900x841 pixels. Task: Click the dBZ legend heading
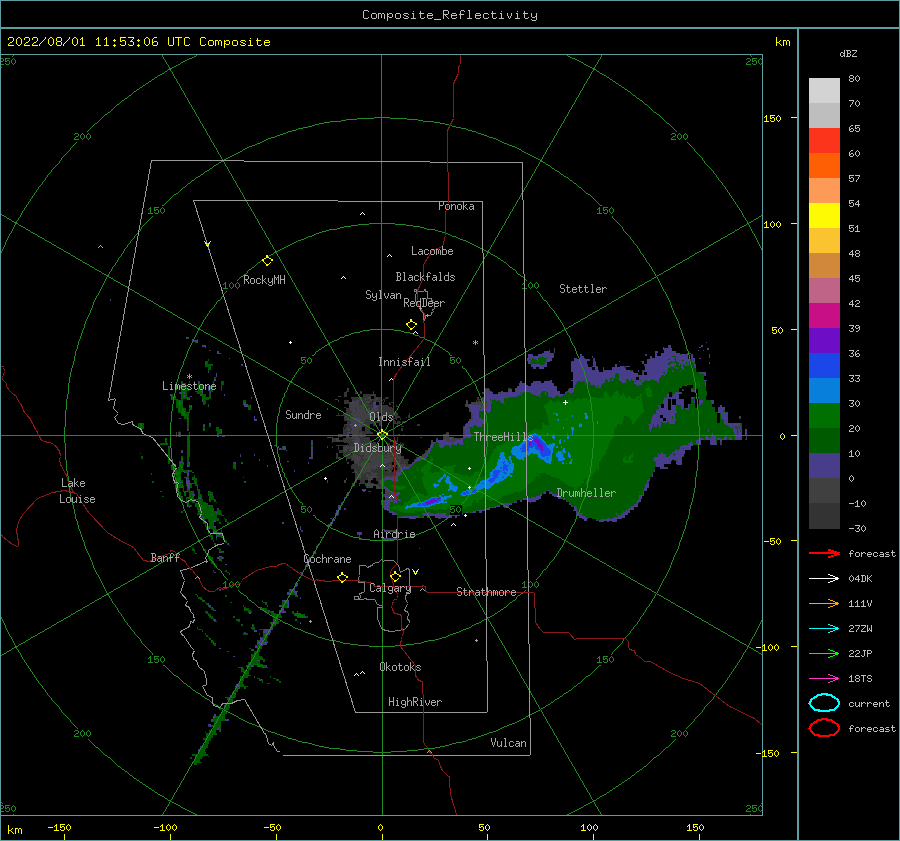848,54
